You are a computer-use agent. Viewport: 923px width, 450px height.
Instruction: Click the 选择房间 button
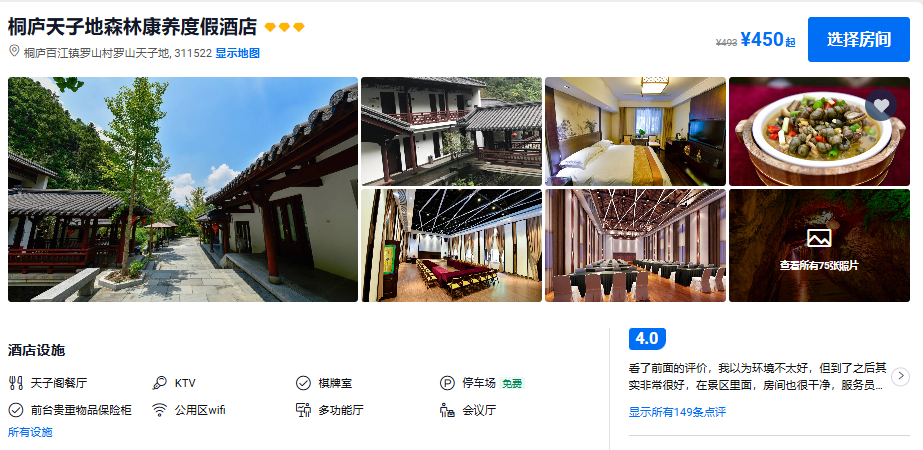[859, 39]
